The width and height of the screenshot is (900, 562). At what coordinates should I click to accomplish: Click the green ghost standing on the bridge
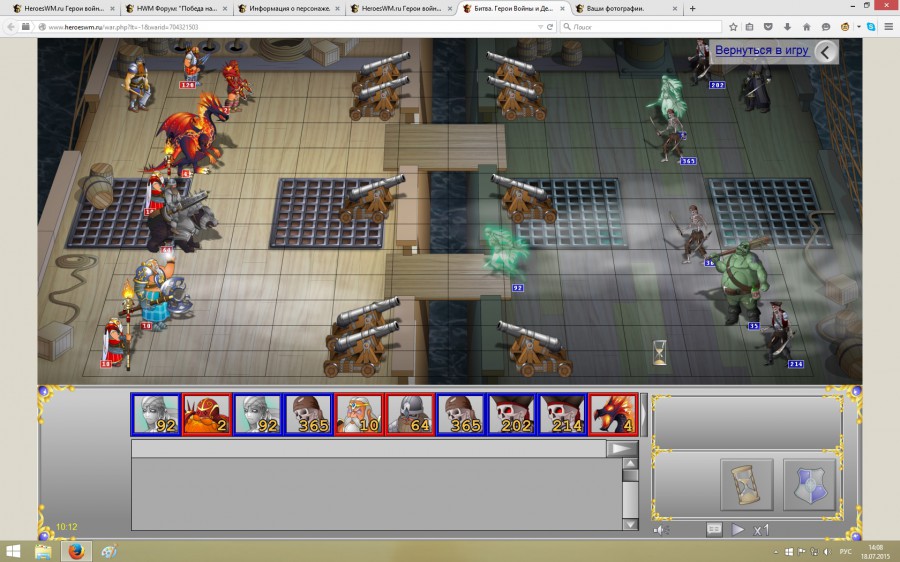504,253
